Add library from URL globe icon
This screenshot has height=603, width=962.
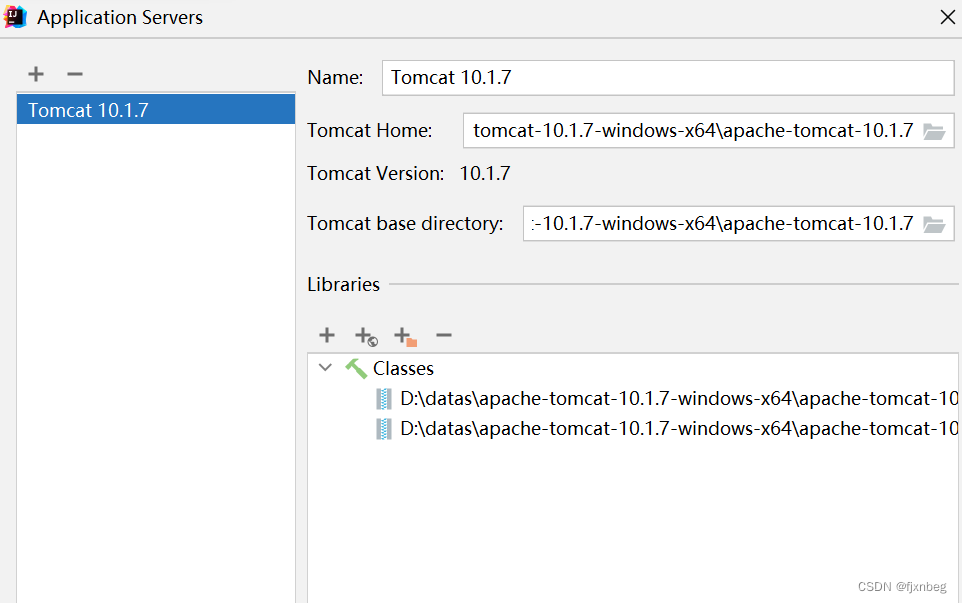point(366,336)
